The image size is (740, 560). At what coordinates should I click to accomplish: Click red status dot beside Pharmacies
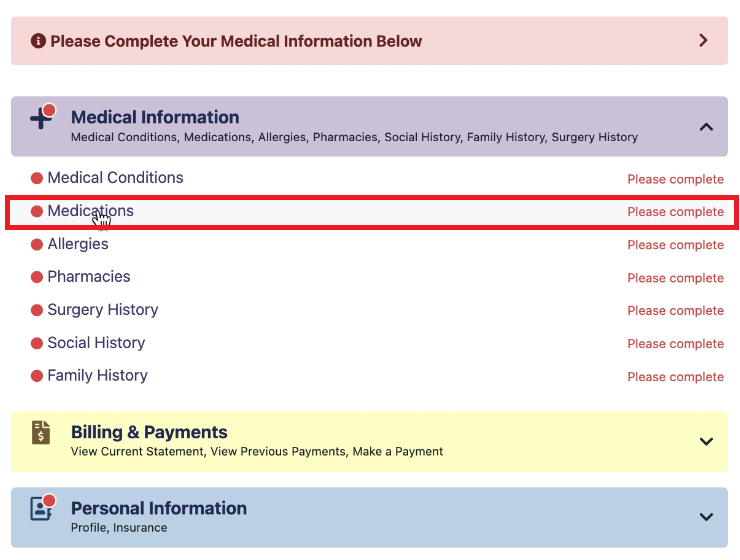(37, 278)
